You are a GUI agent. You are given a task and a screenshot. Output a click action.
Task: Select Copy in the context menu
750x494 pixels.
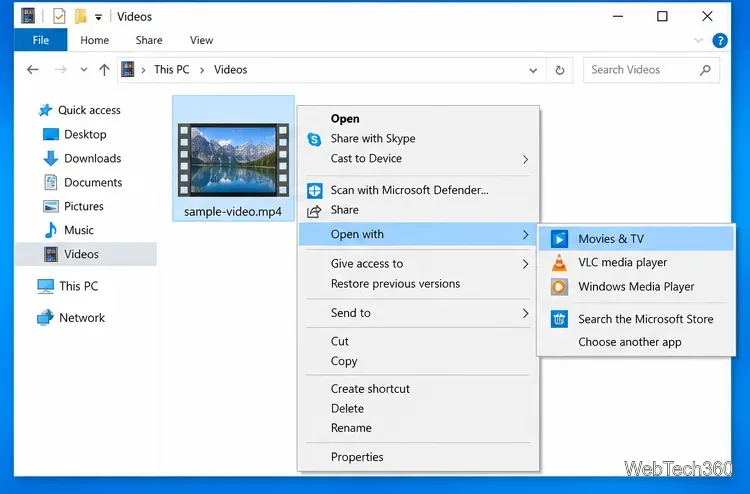point(419,361)
